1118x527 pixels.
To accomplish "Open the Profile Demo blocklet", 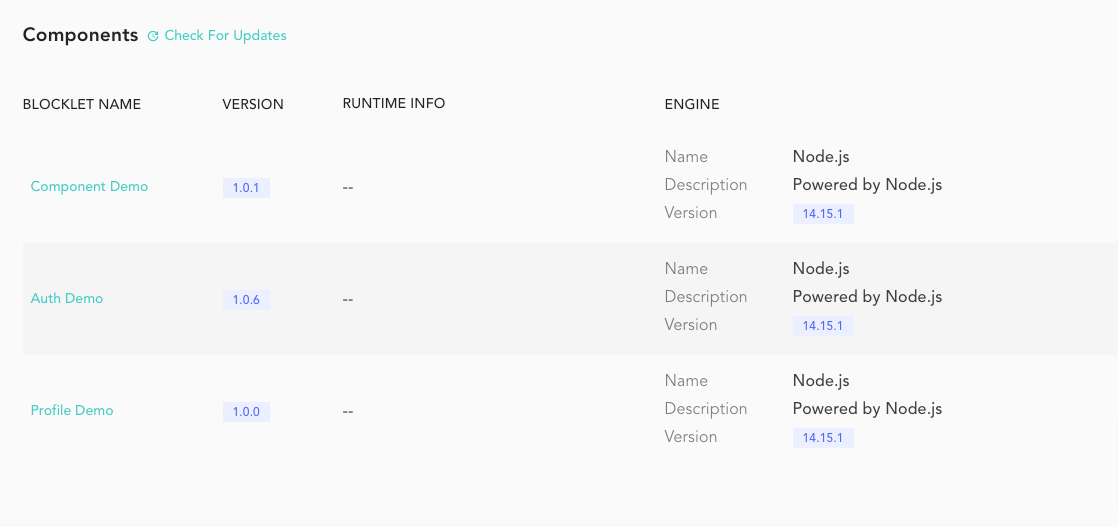I will tap(72, 411).
